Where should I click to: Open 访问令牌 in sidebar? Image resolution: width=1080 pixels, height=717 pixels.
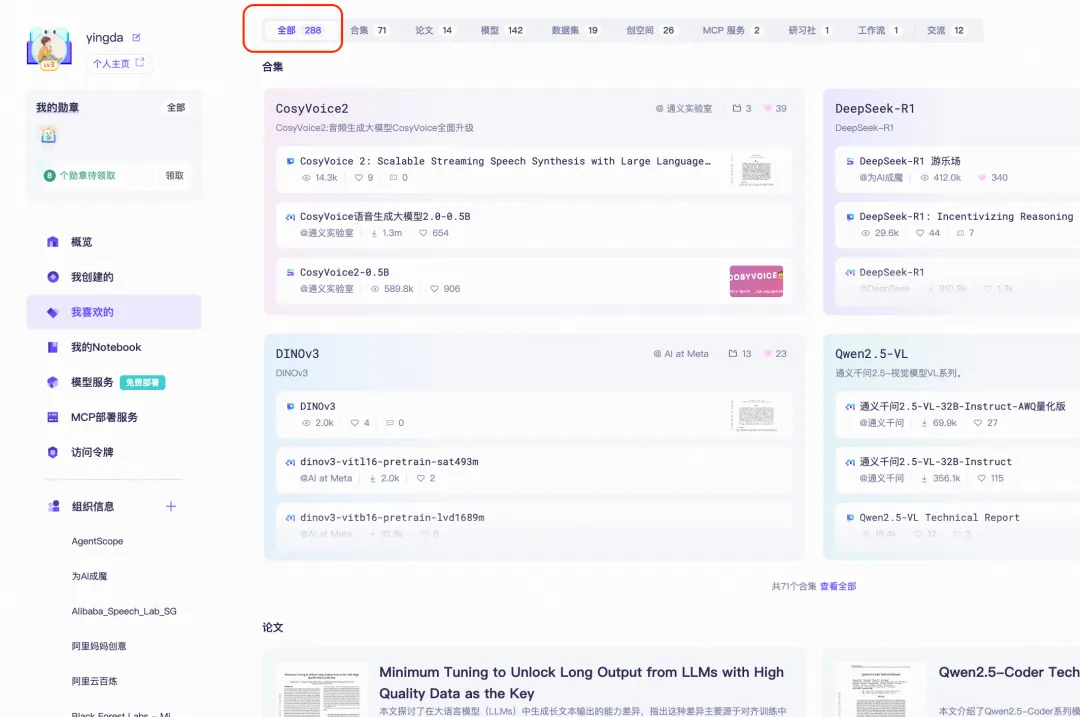pyautogui.click(x=114, y=453)
